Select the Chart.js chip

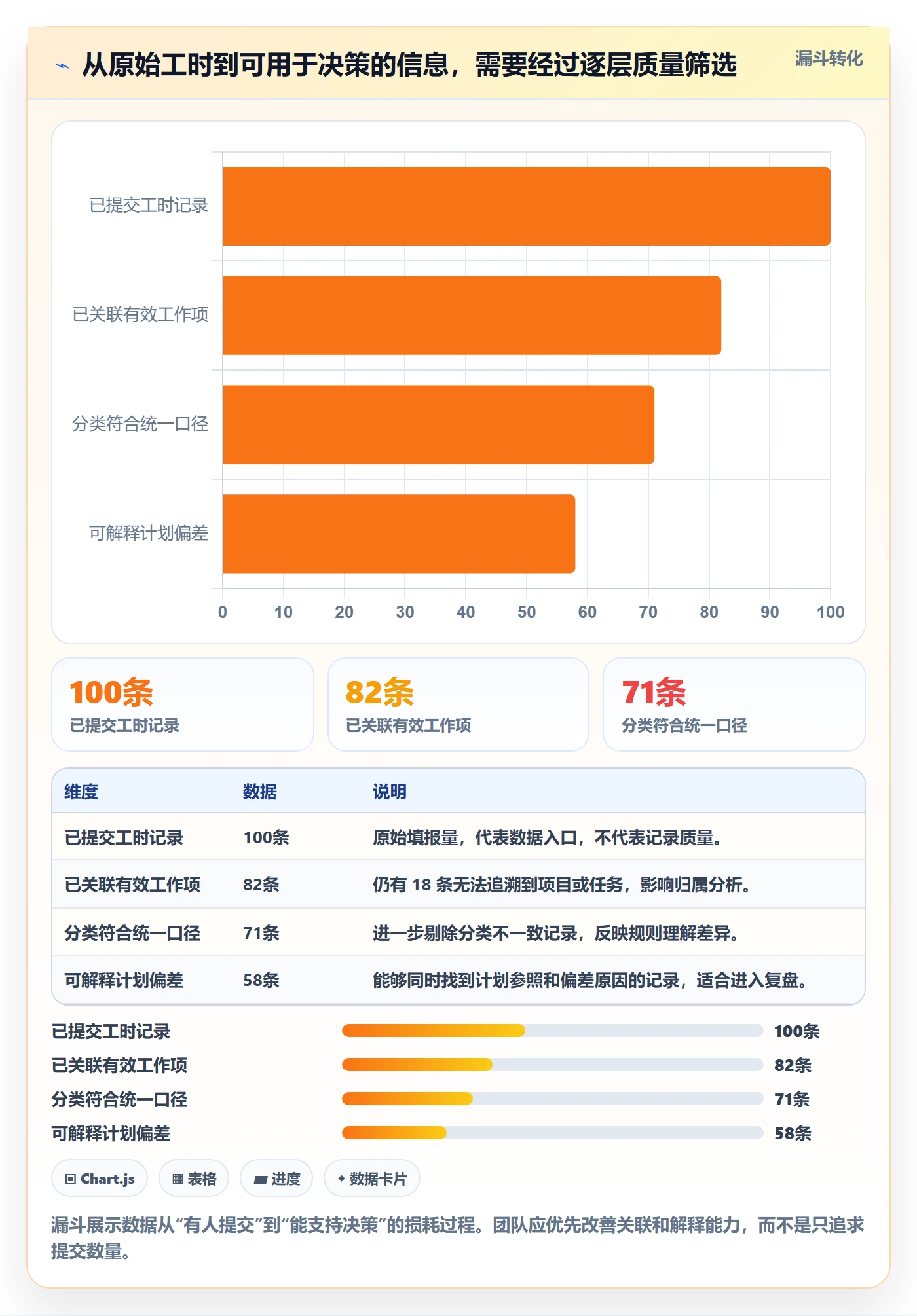pos(100,1179)
